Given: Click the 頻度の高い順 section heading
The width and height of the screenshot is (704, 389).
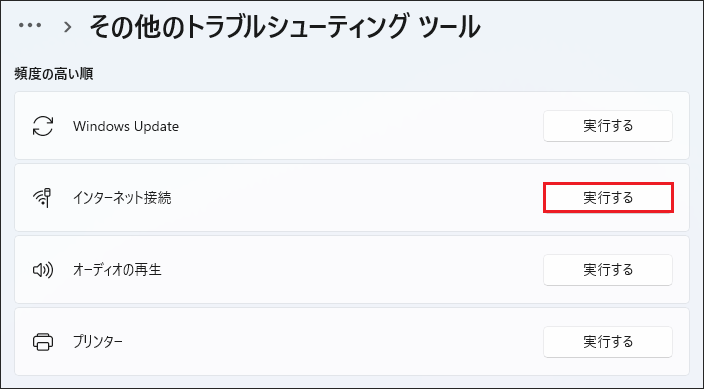Looking at the screenshot, I should 54,74.
